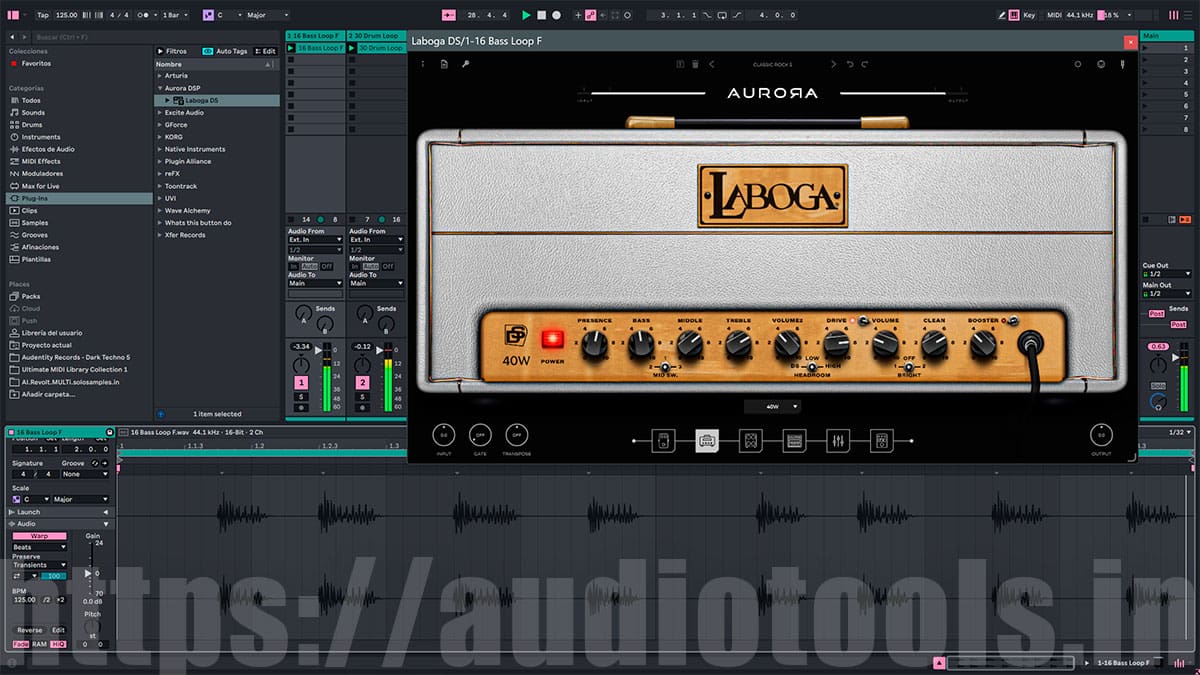The width and height of the screenshot is (1200, 675).
Task: Click the record button in transport
Action: tap(556, 15)
